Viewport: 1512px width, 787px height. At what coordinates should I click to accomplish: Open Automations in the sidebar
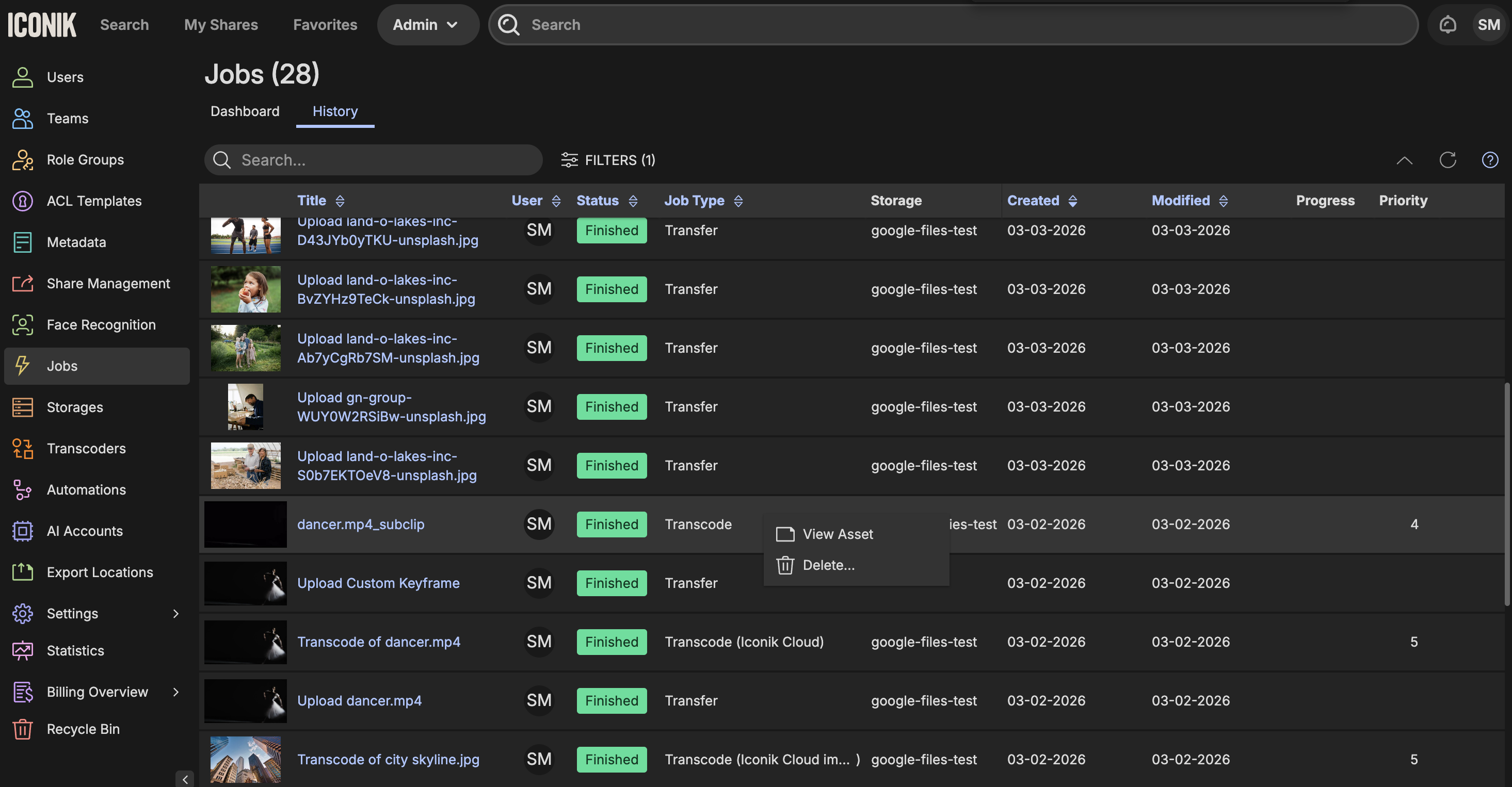[x=86, y=489]
